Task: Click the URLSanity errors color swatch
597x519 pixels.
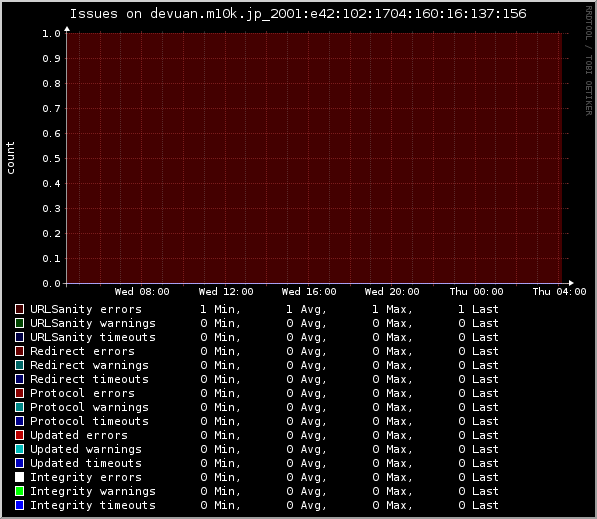Action: pyautogui.click(x=19, y=309)
